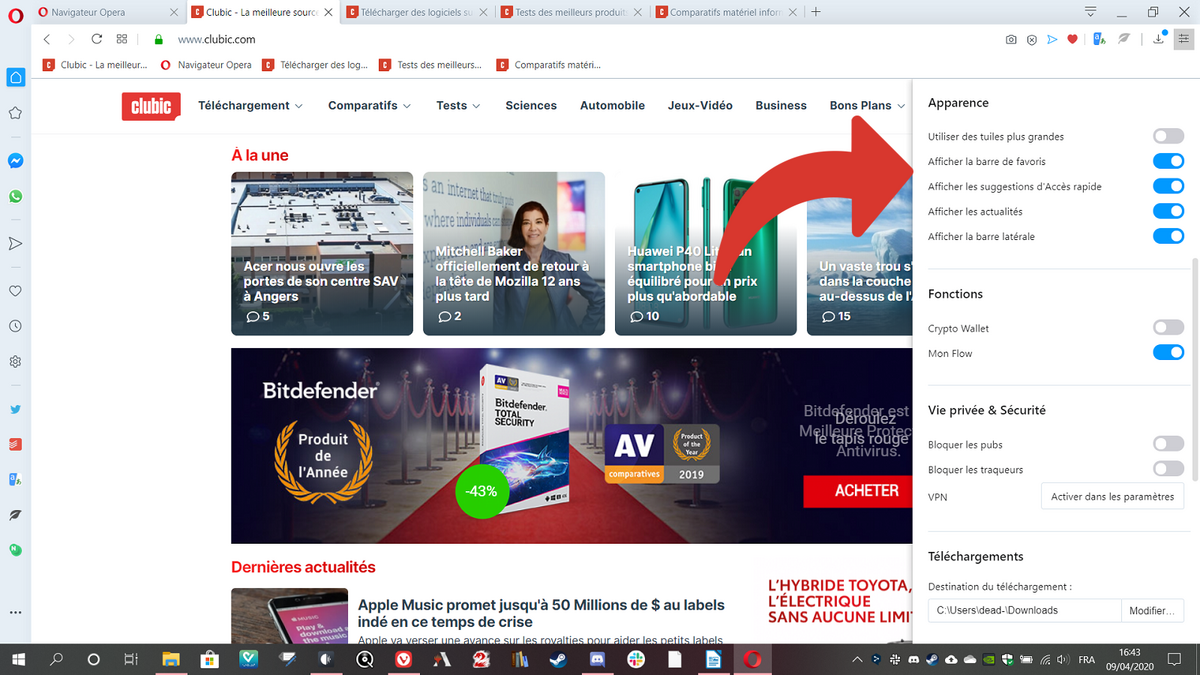Enable 'Bloquer les pubs' switch
The height and width of the screenshot is (675, 1200).
pyautogui.click(x=1168, y=444)
